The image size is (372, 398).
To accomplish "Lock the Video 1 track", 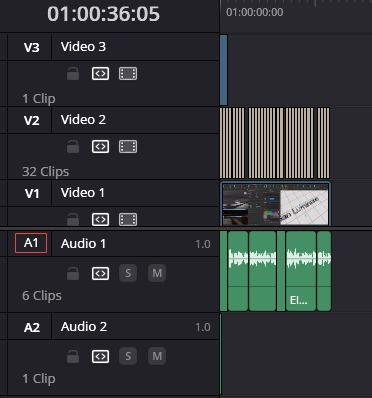I will [x=73, y=219].
